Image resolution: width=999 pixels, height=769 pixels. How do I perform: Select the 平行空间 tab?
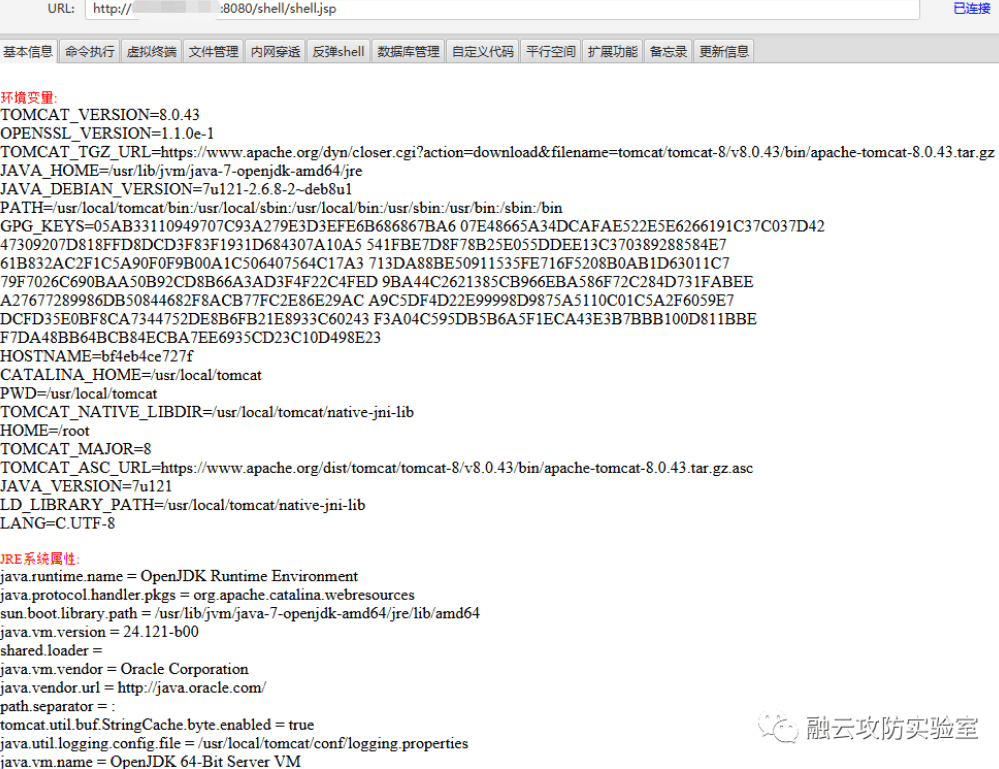[x=550, y=51]
